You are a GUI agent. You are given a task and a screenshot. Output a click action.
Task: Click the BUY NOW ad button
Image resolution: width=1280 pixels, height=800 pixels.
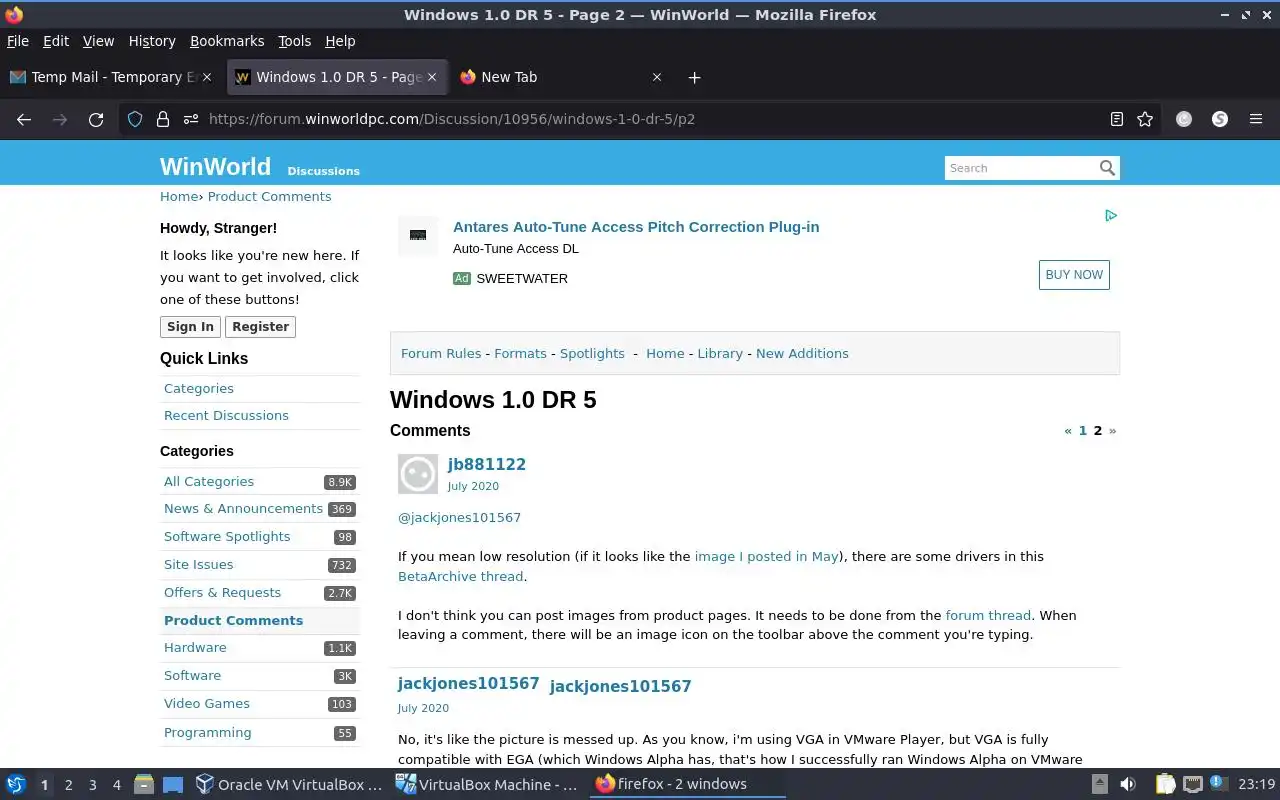[x=1074, y=275]
